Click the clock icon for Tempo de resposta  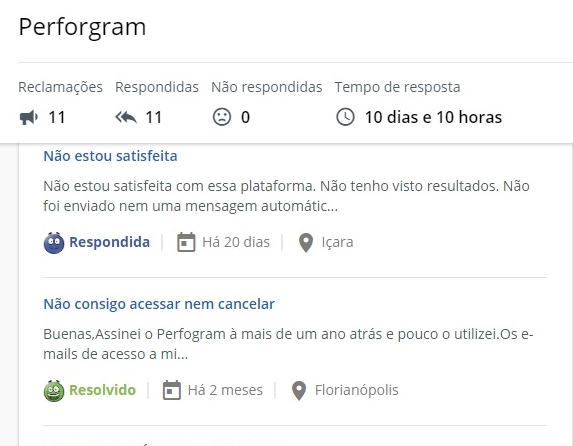[x=345, y=117]
